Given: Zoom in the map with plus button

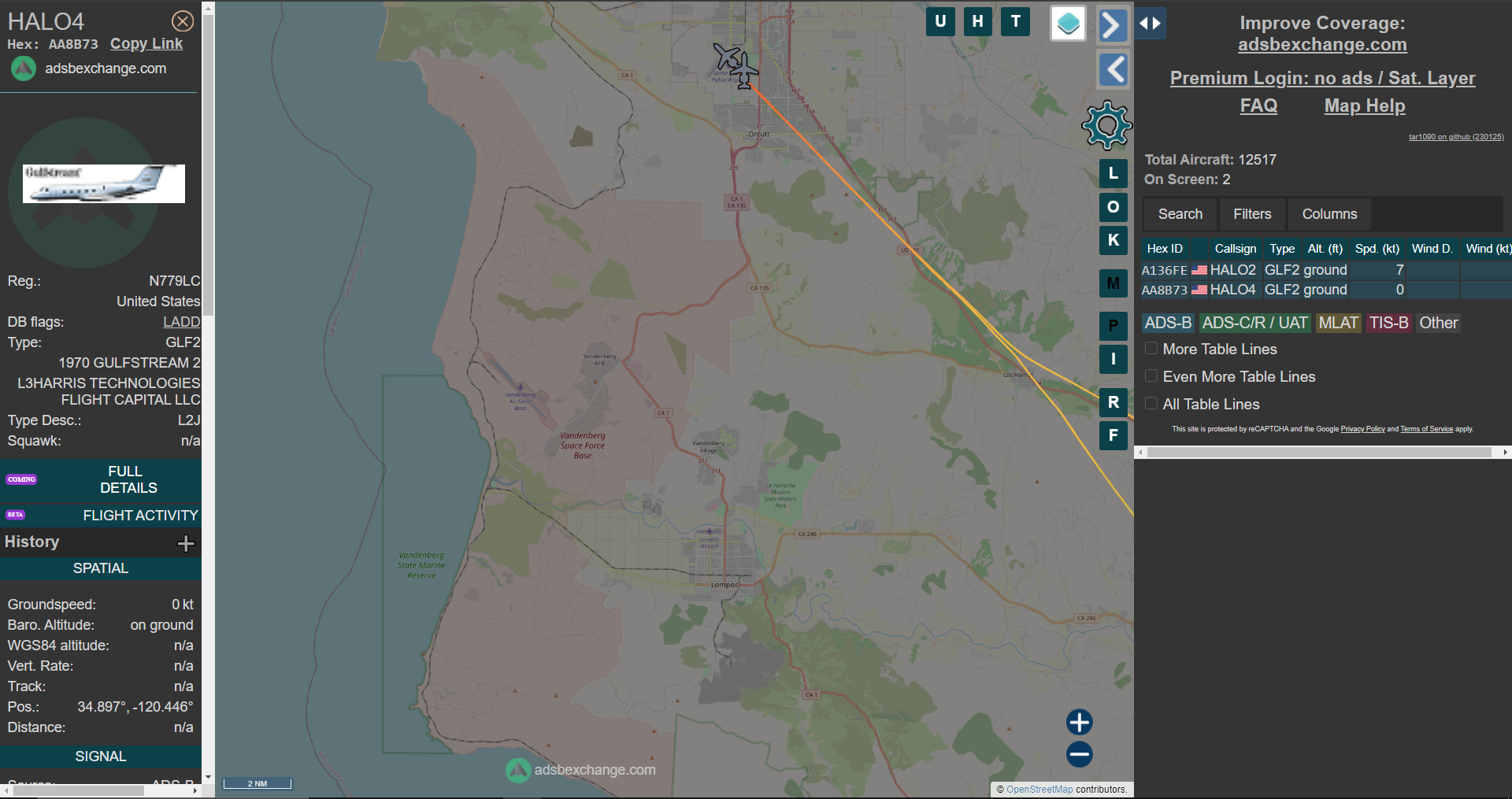Looking at the screenshot, I should [x=1080, y=722].
